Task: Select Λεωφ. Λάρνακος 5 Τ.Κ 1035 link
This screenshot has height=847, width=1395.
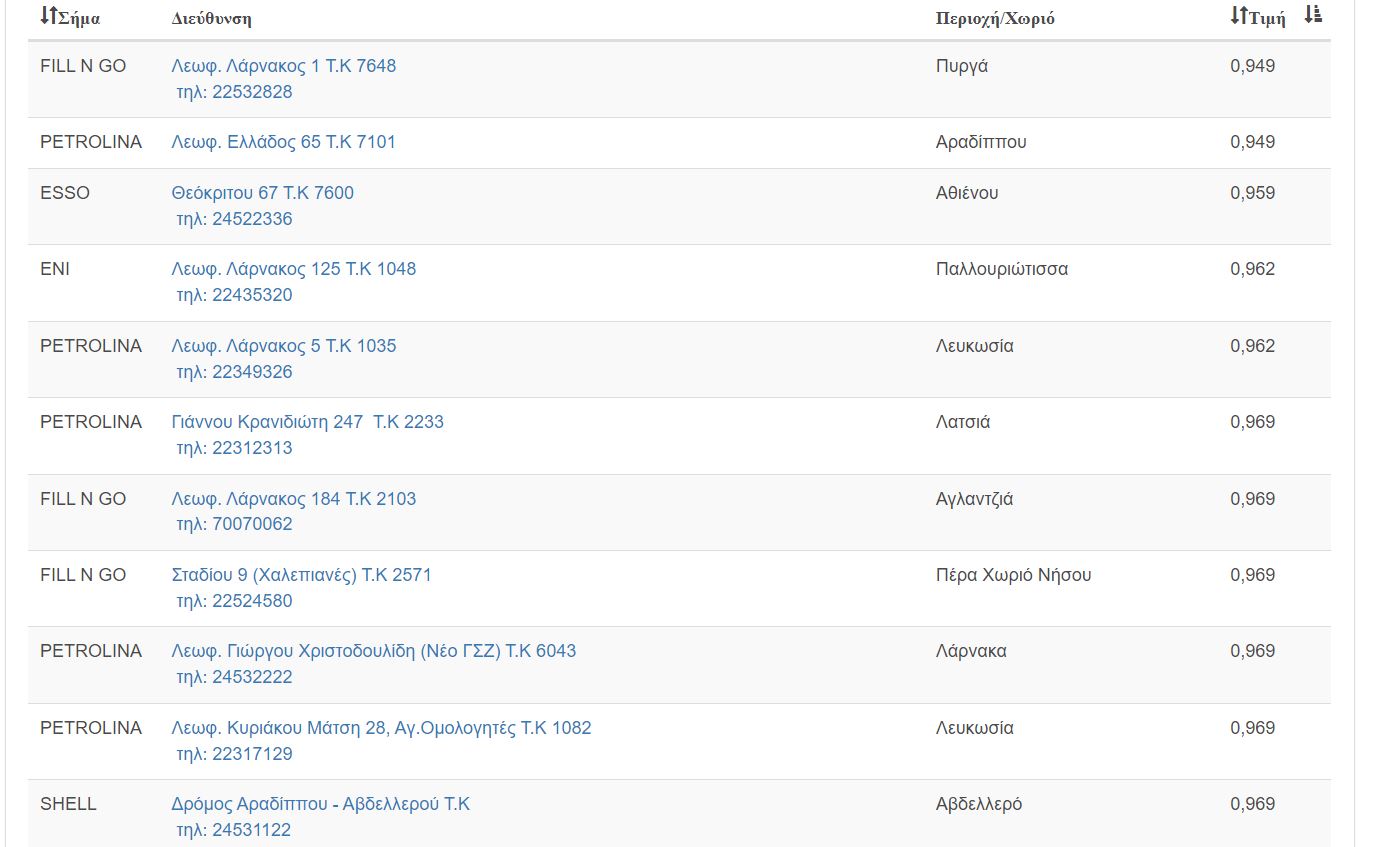Action: [284, 346]
